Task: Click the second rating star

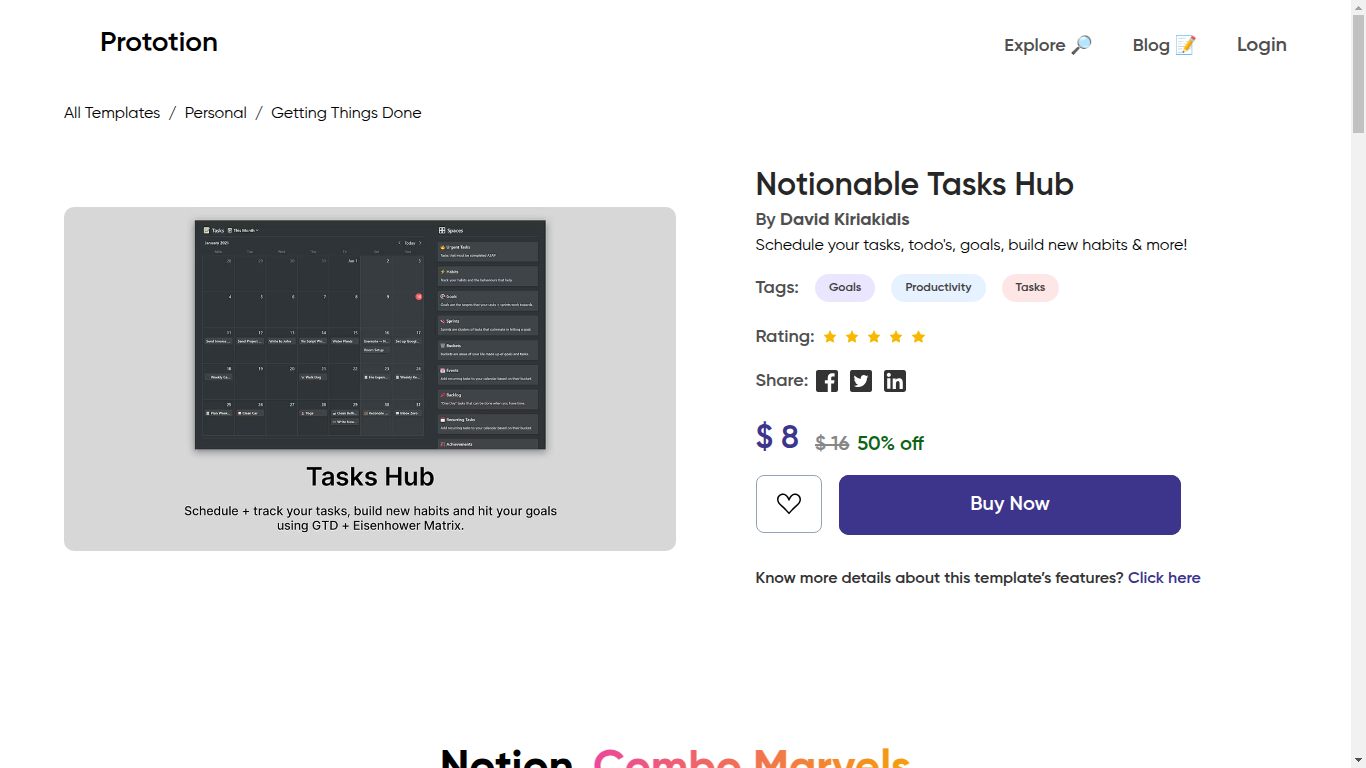Action: (x=852, y=337)
